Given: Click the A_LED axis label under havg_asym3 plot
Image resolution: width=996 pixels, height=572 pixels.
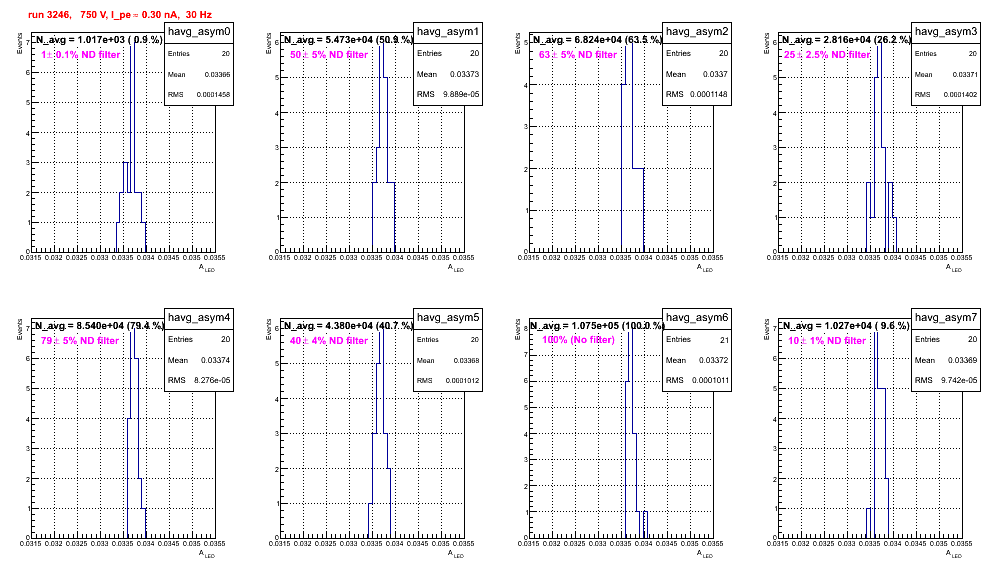Looking at the screenshot, I should (x=954, y=268).
